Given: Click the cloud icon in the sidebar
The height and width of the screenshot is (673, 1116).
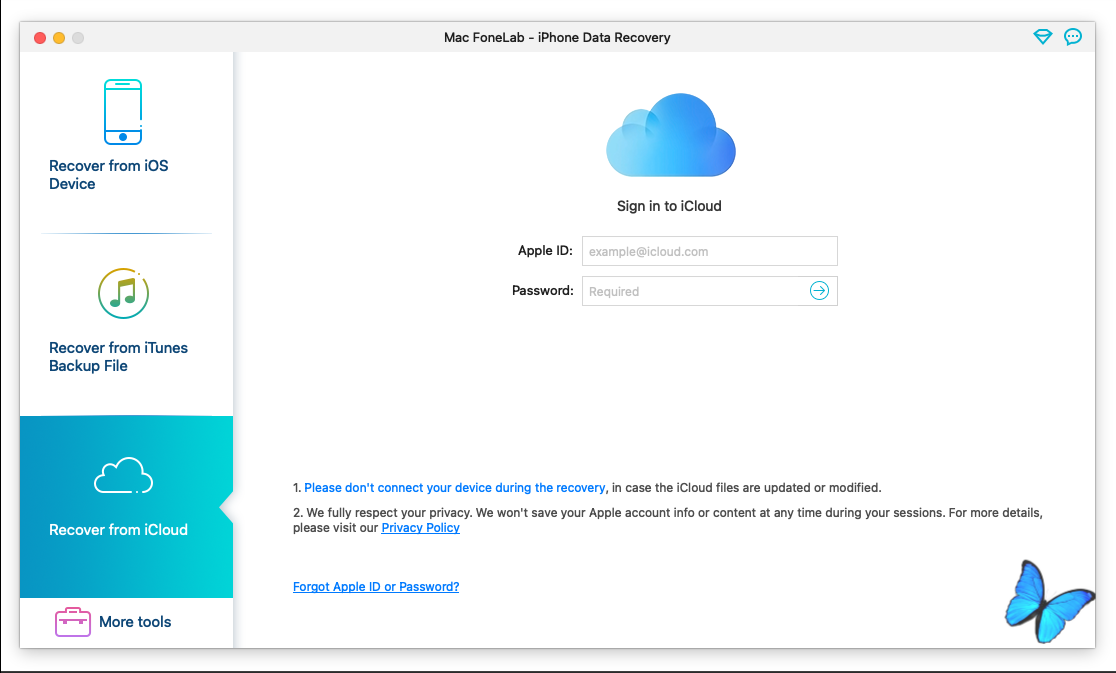Looking at the screenshot, I should pos(124,476).
